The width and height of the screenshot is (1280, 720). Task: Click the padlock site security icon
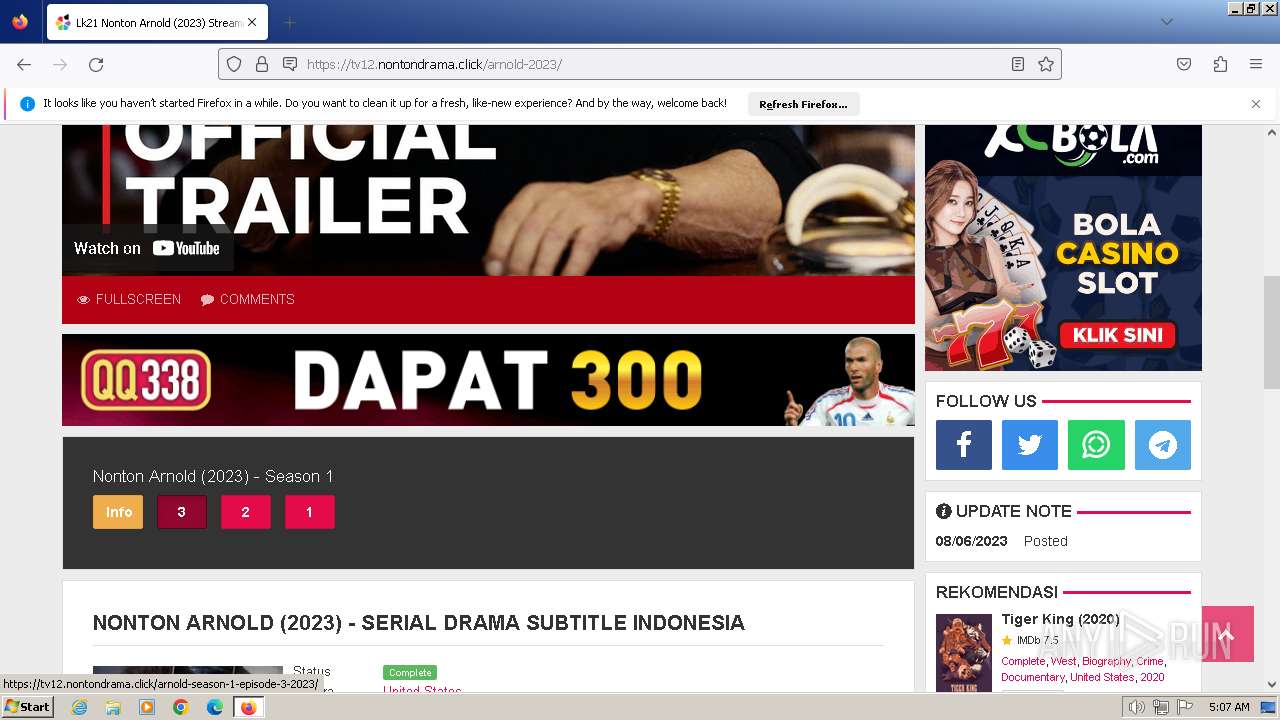pos(262,64)
